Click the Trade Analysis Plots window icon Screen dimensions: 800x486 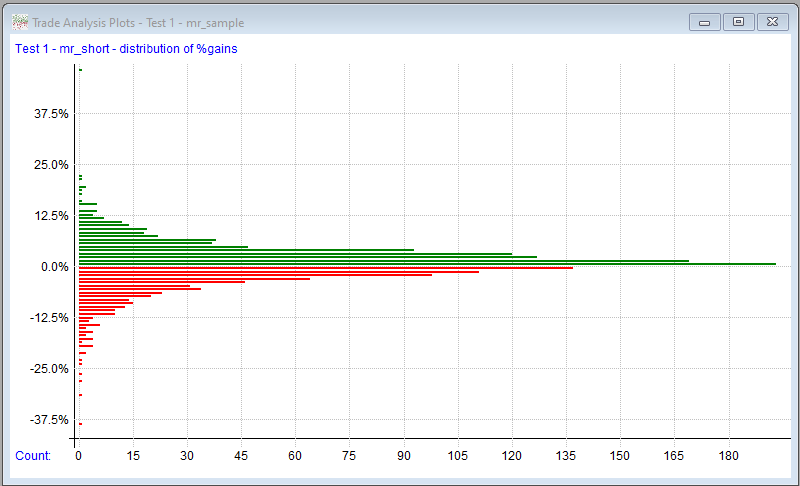19,22
